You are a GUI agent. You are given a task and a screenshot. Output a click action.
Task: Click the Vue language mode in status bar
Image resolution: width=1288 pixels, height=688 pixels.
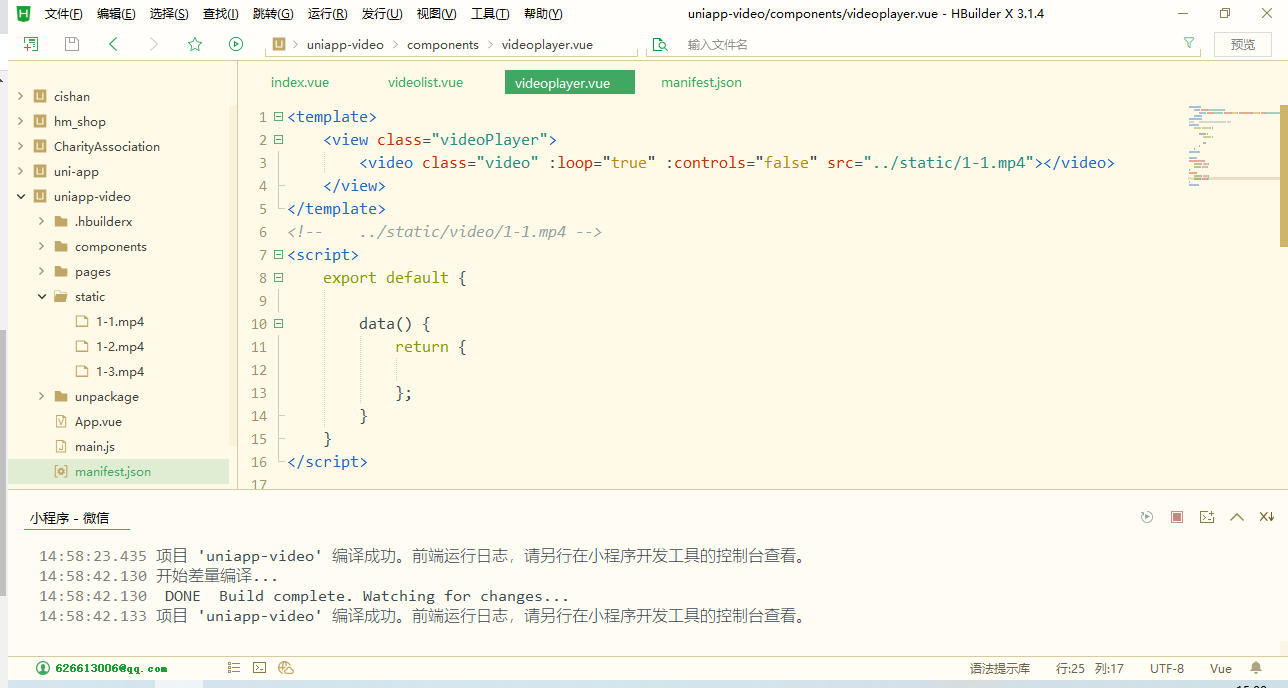1221,668
